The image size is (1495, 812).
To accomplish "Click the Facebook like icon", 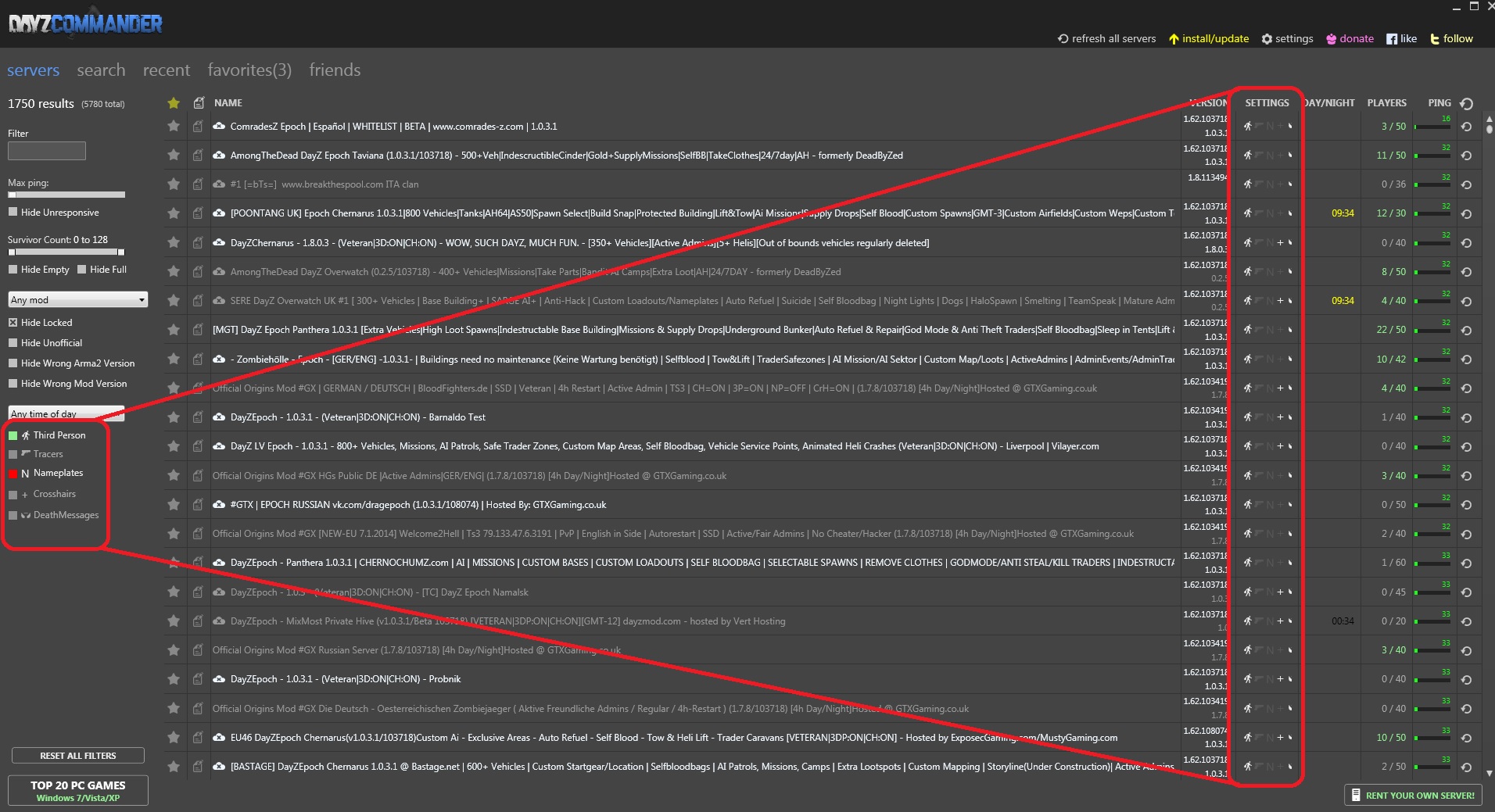I will click(1392, 39).
